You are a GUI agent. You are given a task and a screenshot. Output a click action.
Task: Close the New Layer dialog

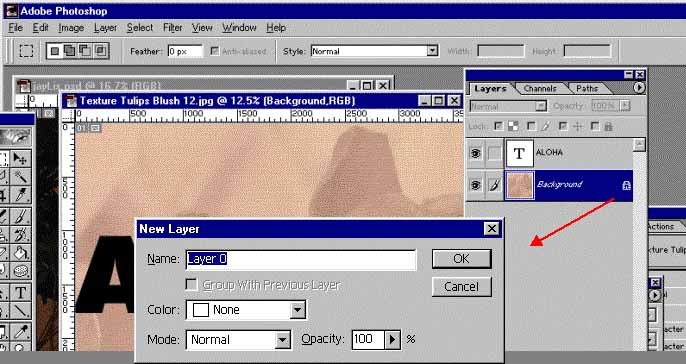pos(492,229)
